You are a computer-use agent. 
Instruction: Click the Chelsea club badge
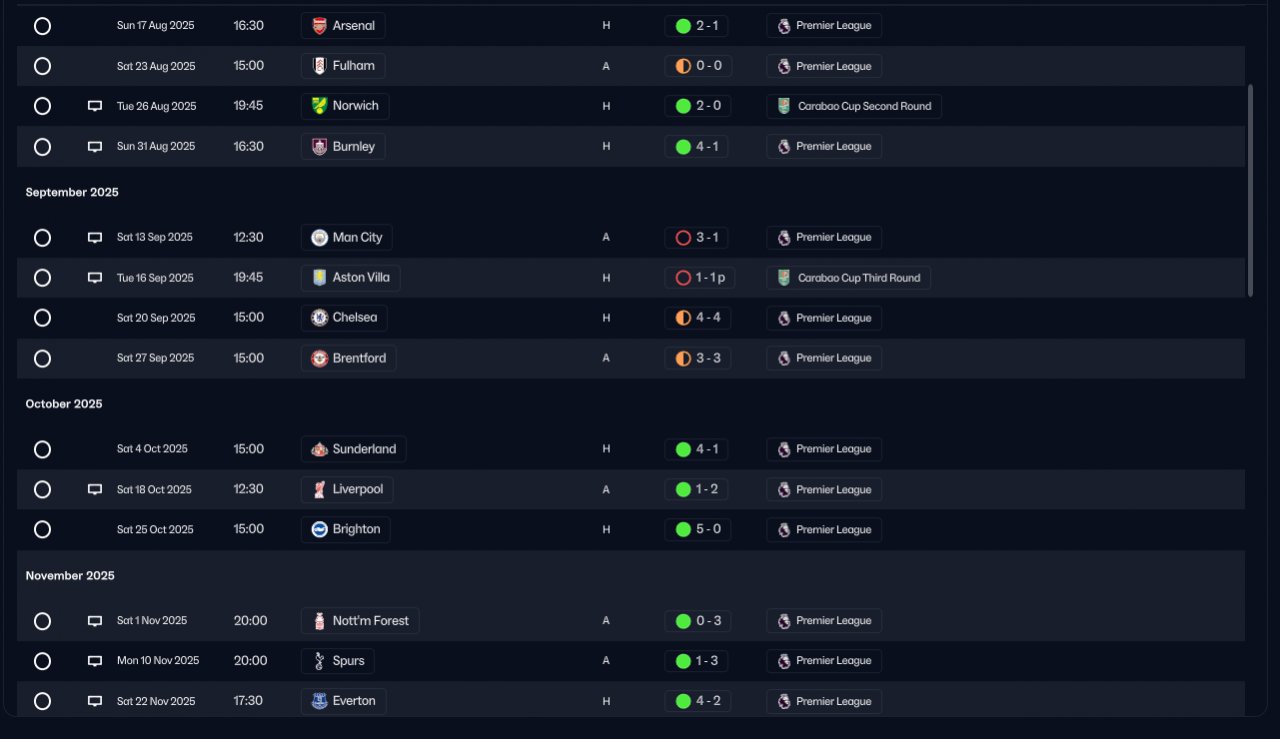pyautogui.click(x=319, y=318)
